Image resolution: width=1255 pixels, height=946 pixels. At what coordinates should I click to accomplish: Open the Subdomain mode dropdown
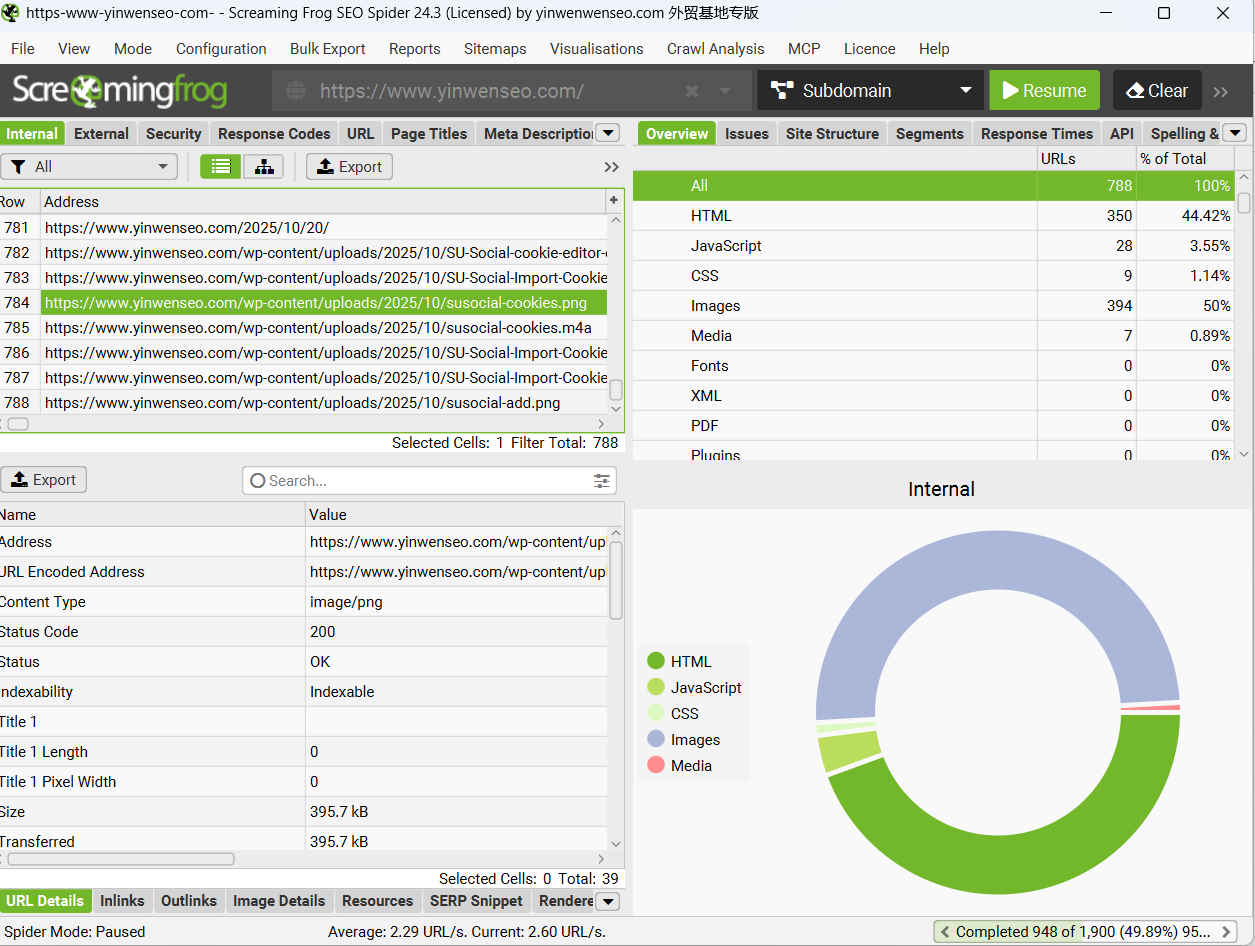pos(872,90)
